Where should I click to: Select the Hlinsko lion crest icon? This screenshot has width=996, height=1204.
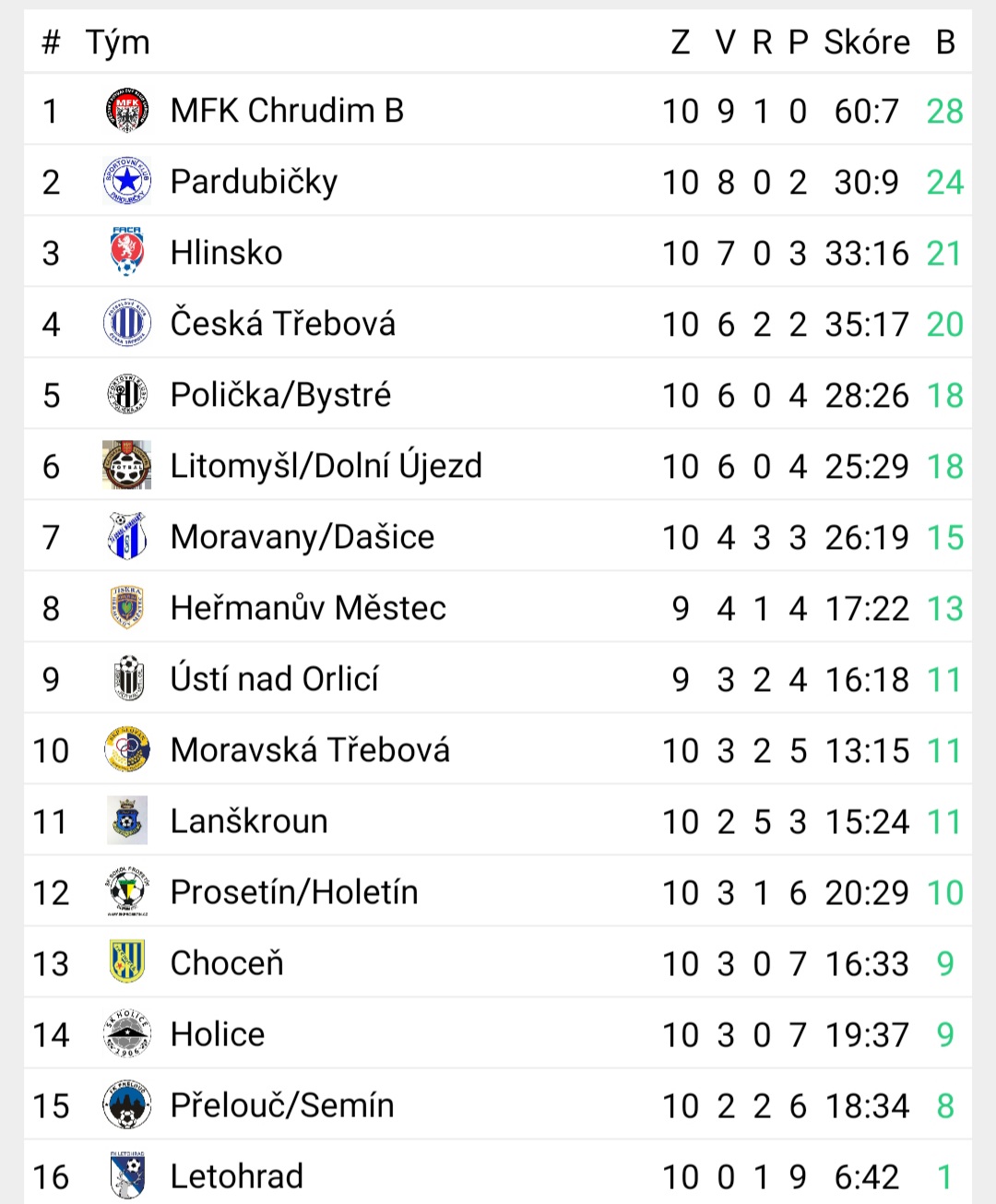pos(127,253)
